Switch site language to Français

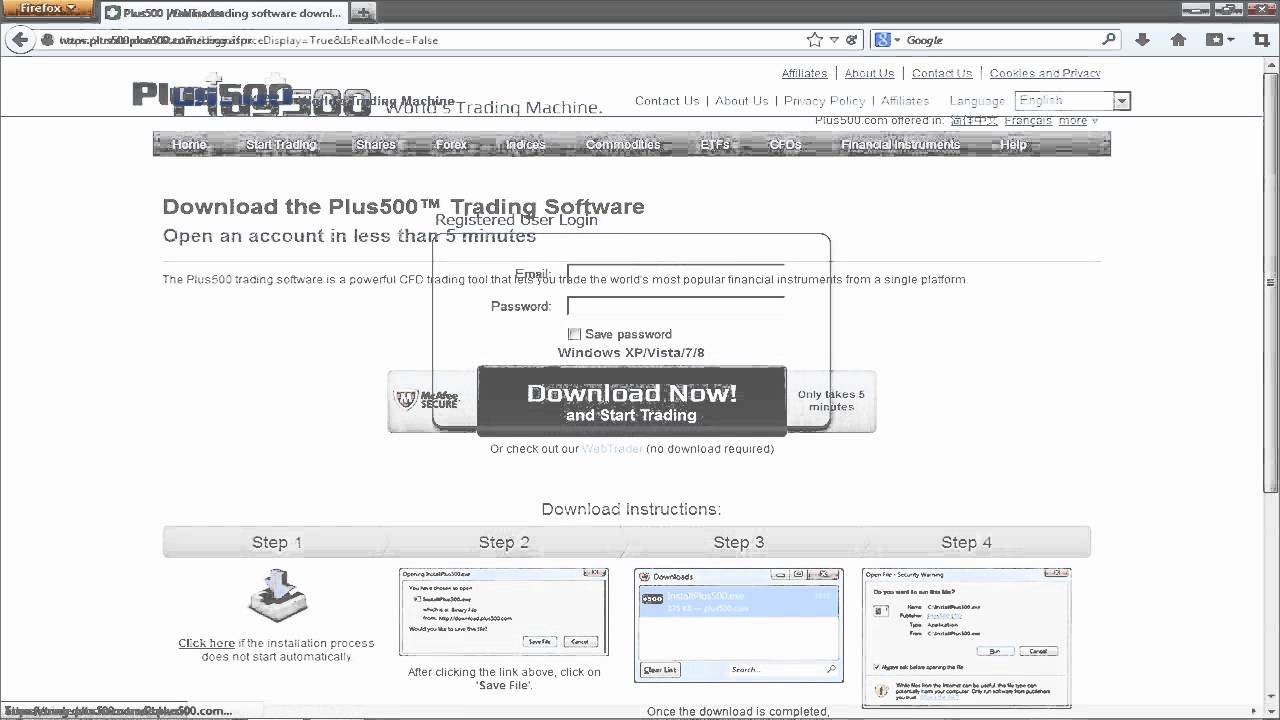point(1028,121)
